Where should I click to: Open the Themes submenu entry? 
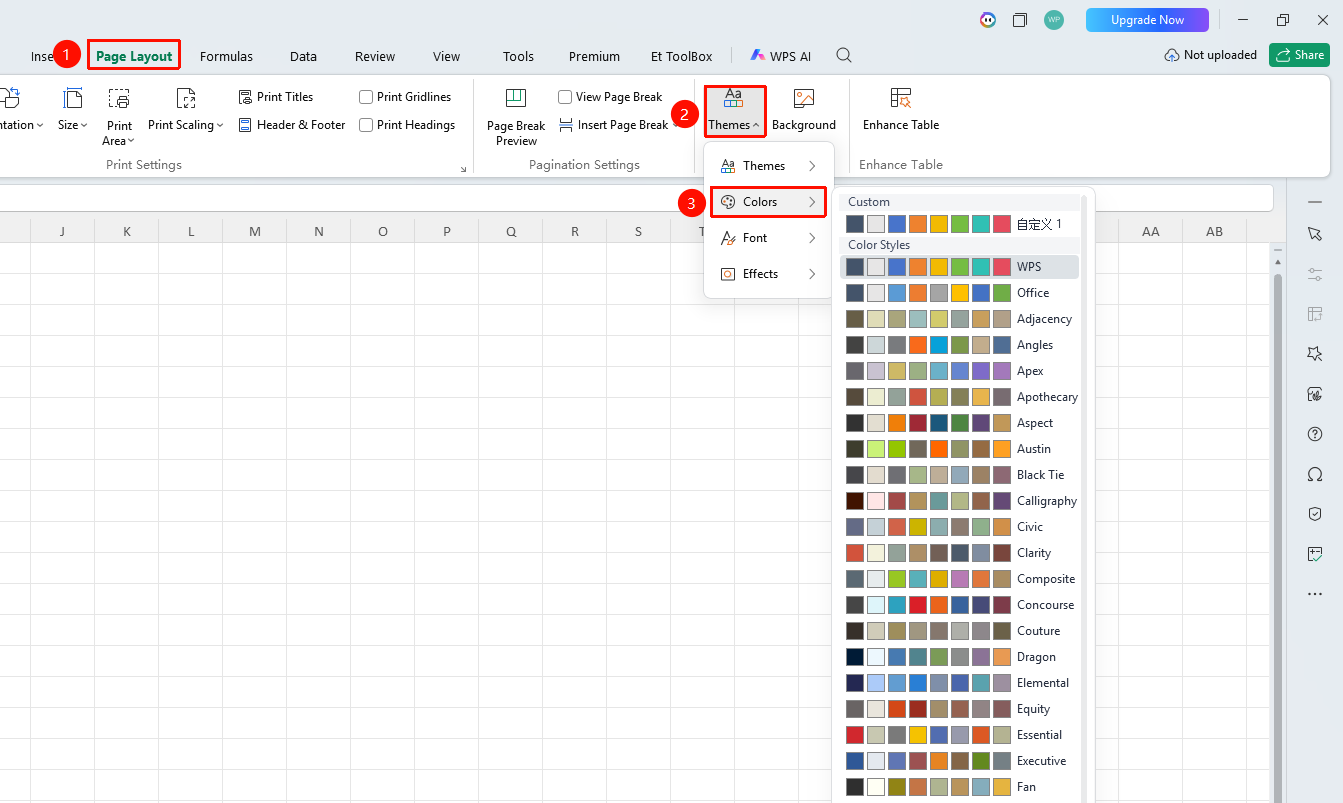pos(768,166)
